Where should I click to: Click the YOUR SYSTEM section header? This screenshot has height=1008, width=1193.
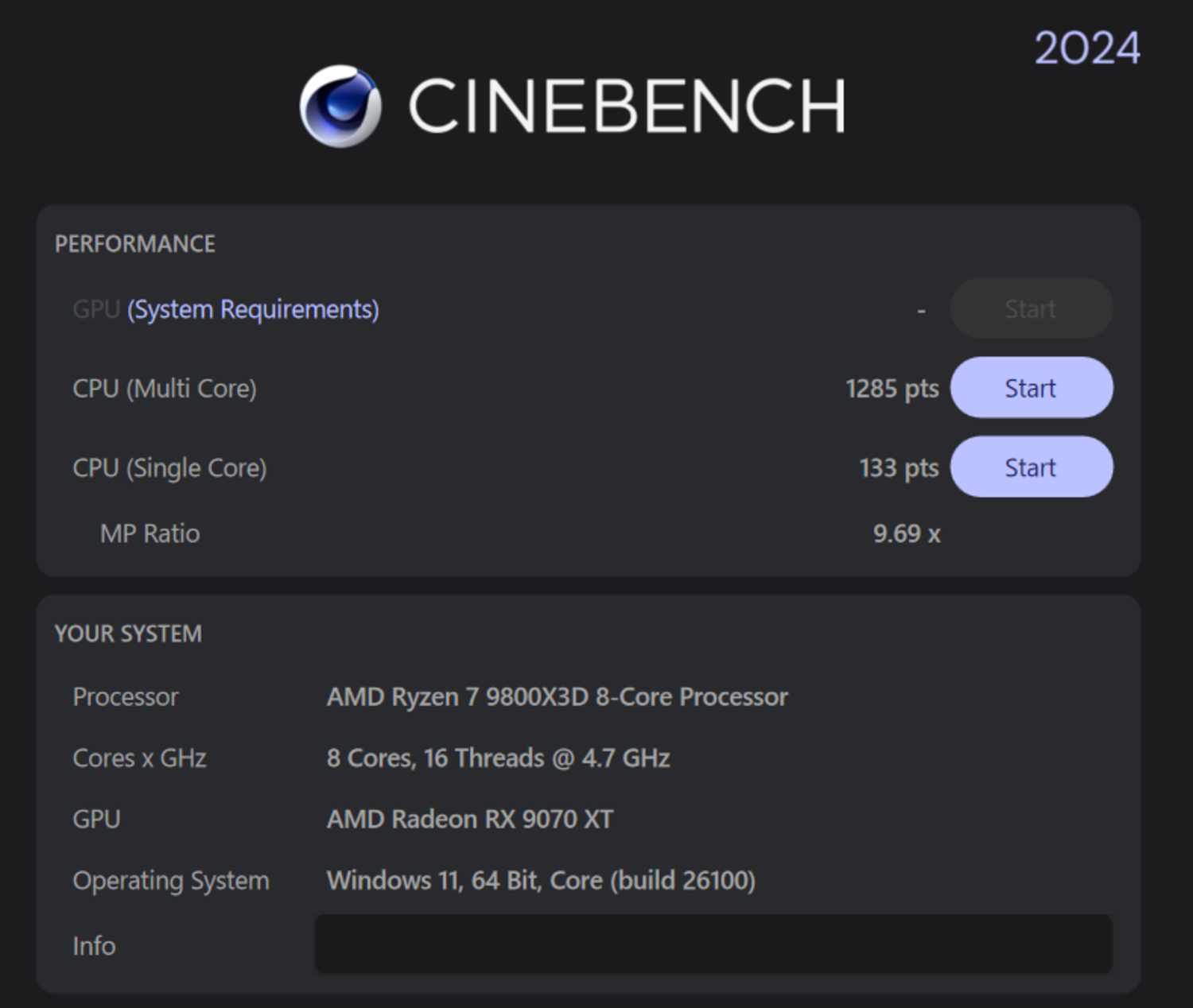(x=128, y=634)
